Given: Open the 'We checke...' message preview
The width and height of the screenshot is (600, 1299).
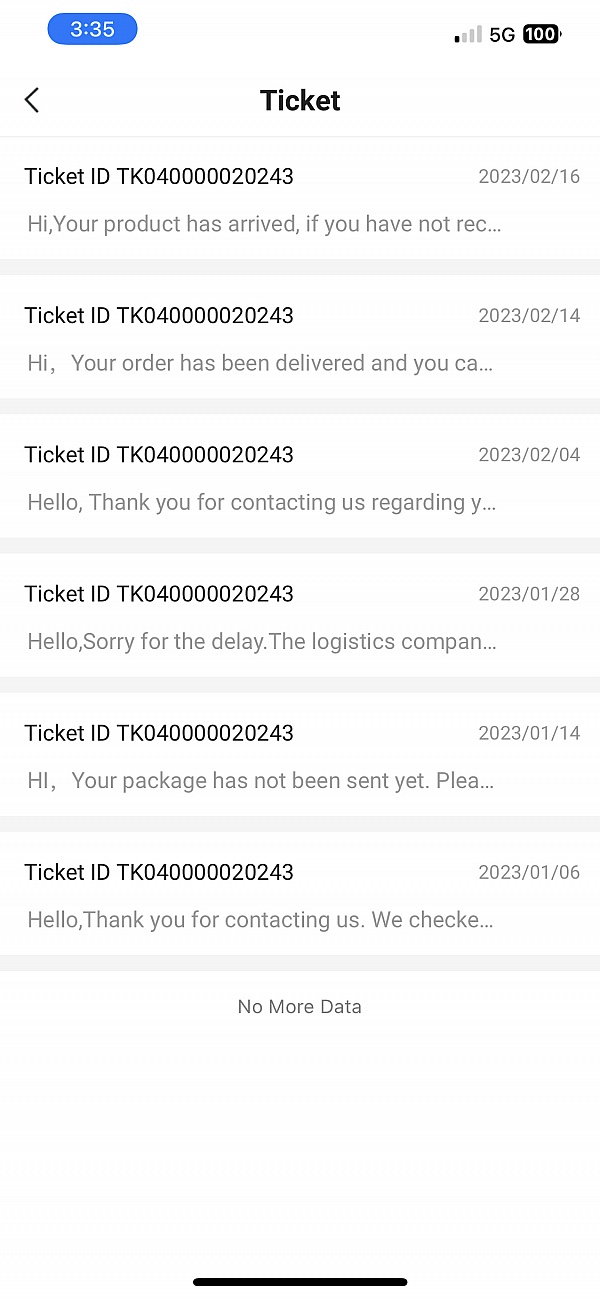Looking at the screenshot, I should (x=260, y=919).
